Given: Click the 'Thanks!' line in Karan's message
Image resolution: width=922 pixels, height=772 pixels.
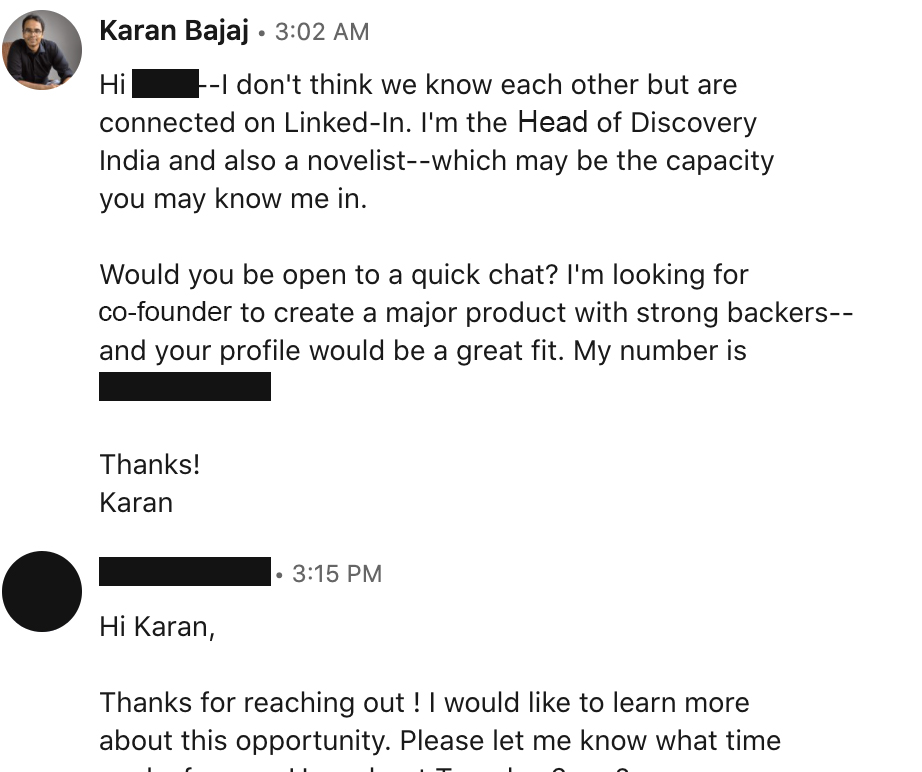Looking at the screenshot, I should (150, 464).
